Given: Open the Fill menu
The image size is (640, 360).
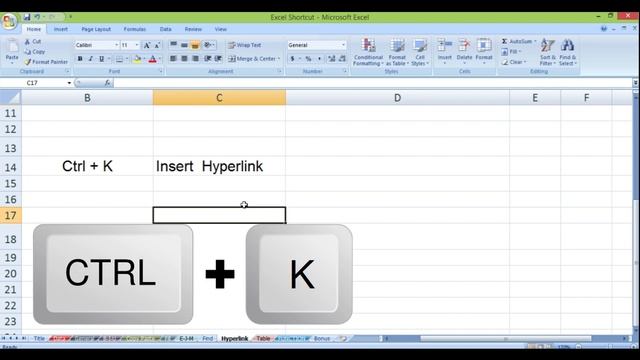Looking at the screenshot, I should coord(511,52).
